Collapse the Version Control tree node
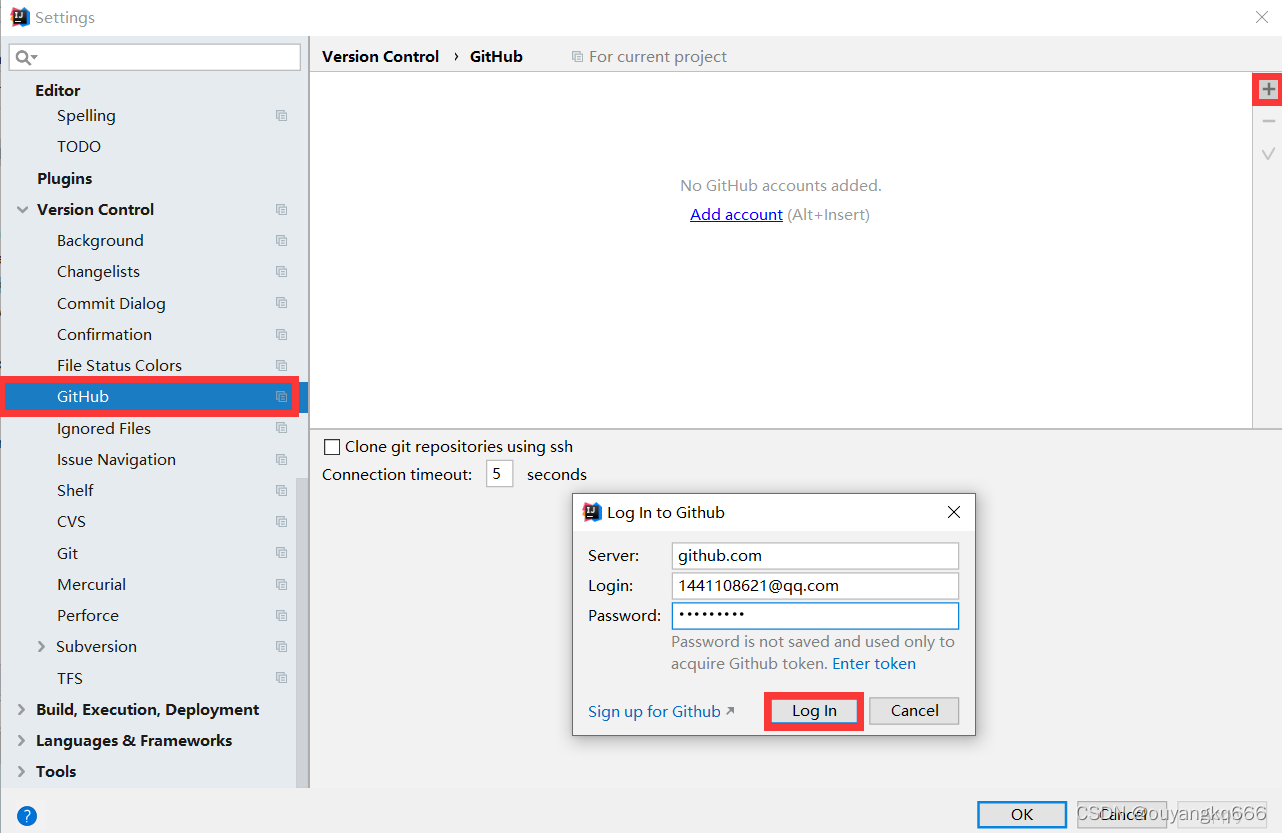 pyautogui.click(x=22, y=210)
